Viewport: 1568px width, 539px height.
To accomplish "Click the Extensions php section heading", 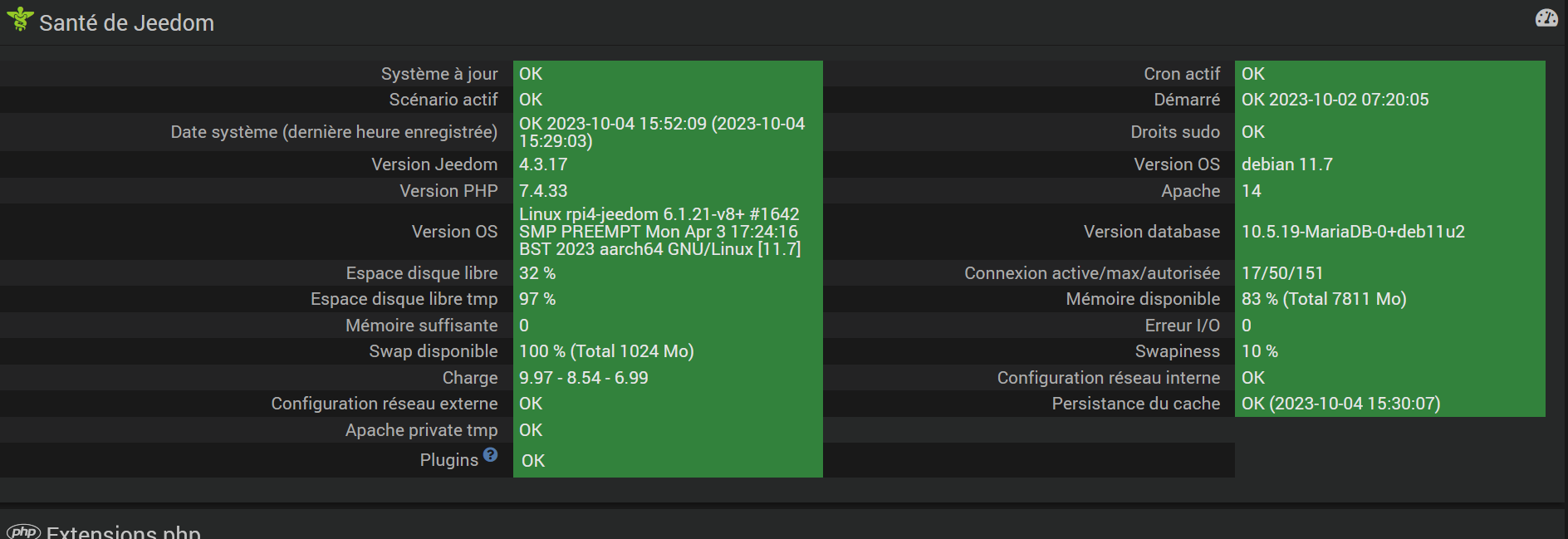I will click(124, 532).
